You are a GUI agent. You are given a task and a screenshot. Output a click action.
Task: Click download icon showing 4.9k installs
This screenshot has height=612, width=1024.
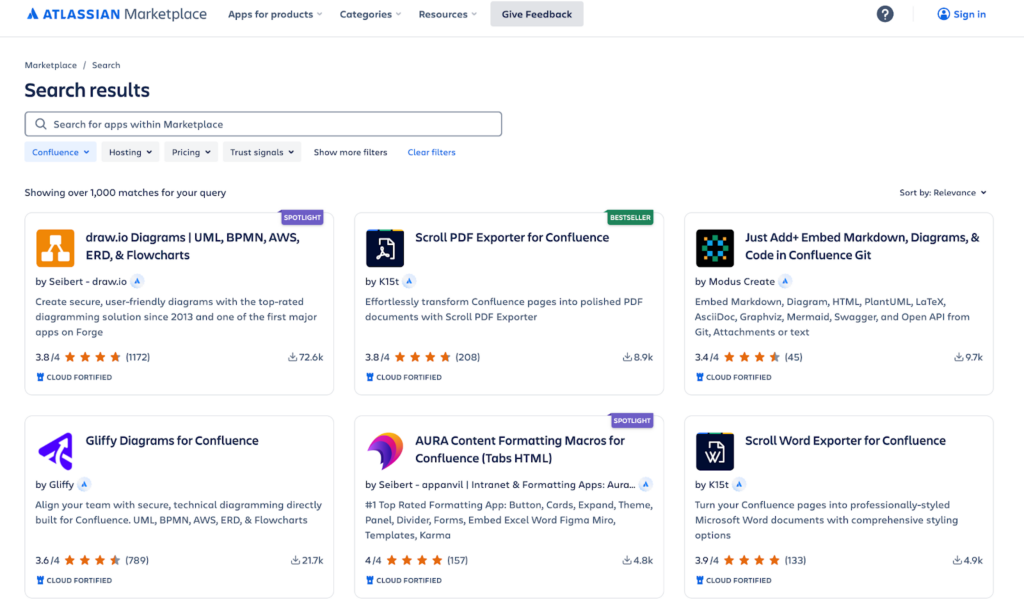tap(957, 560)
